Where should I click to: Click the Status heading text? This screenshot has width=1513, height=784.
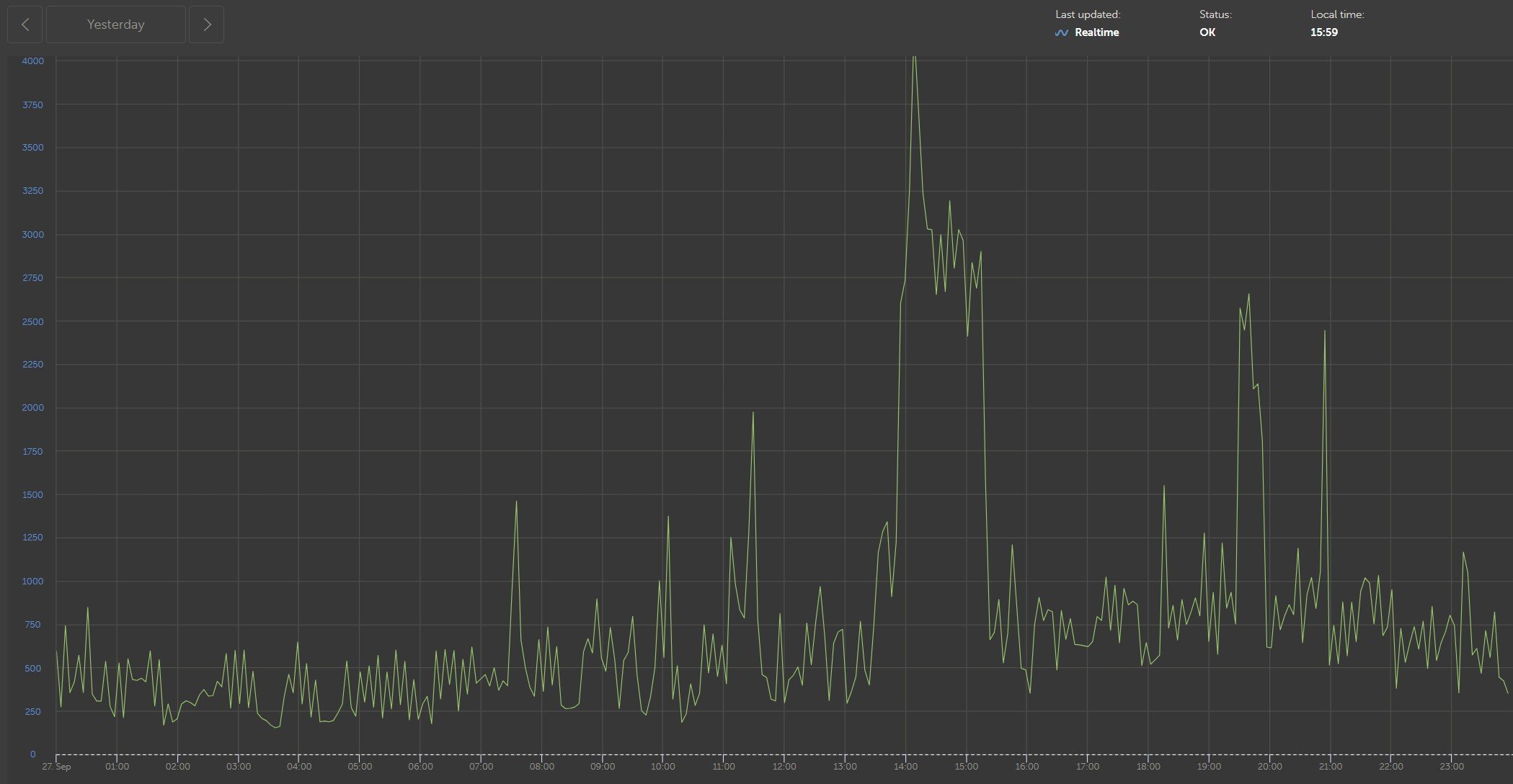tap(1215, 14)
